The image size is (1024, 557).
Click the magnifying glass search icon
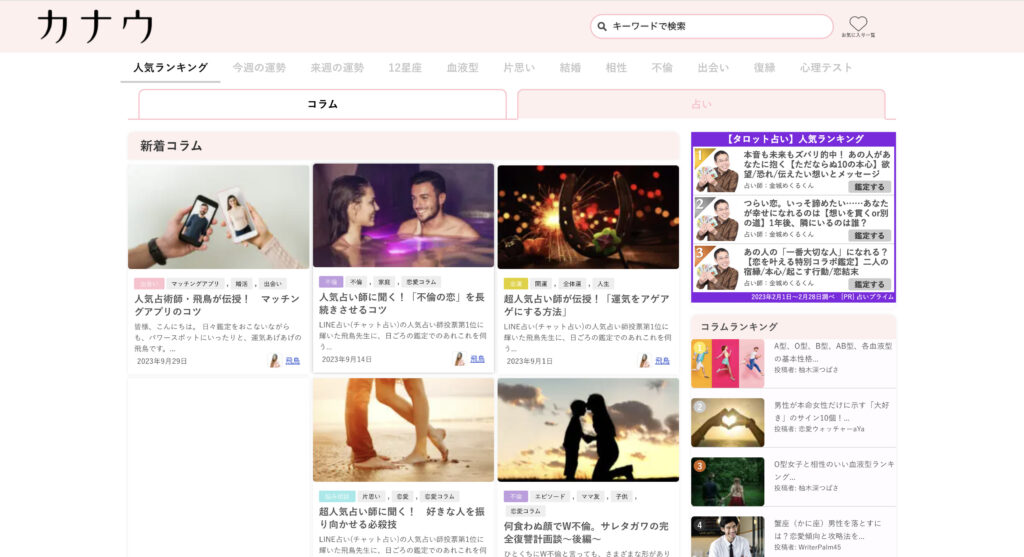(x=602, y=26)
